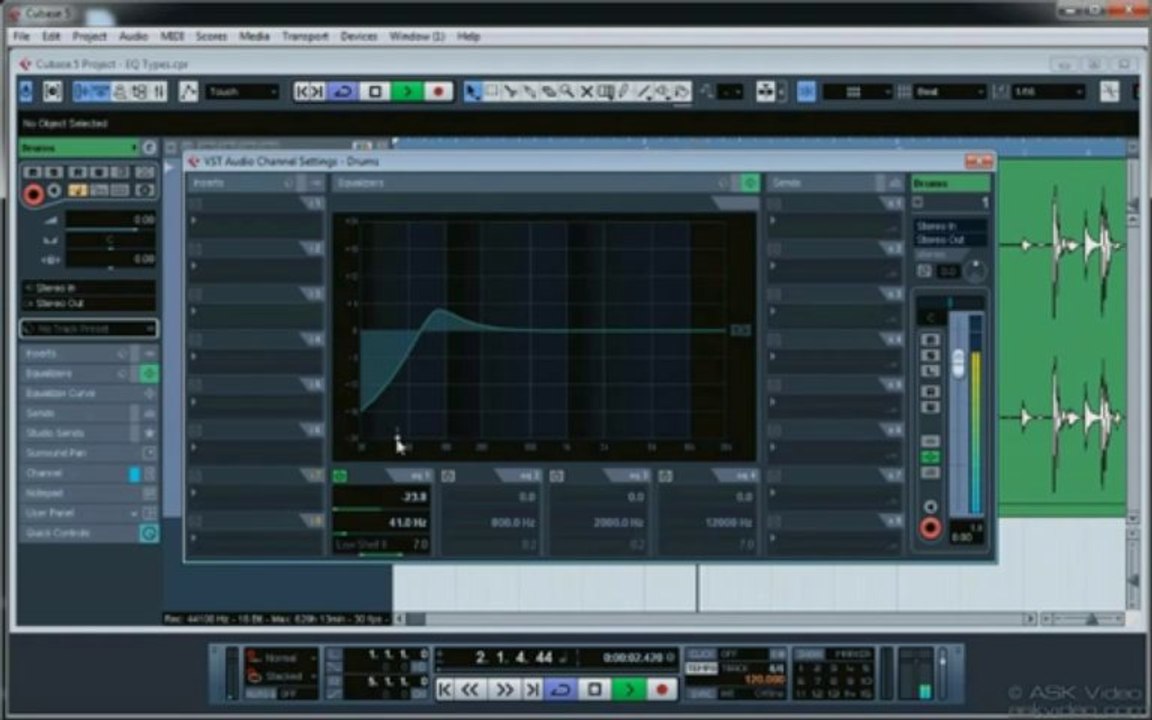Enable EQ band 4 power button
1152x720 pixels.
665,476
